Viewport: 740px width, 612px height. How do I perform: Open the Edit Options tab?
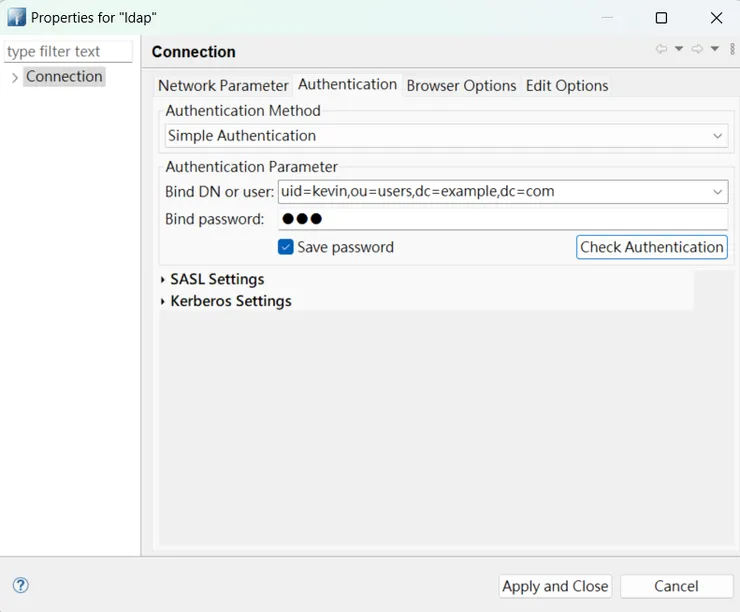click(x=567, y=86)
